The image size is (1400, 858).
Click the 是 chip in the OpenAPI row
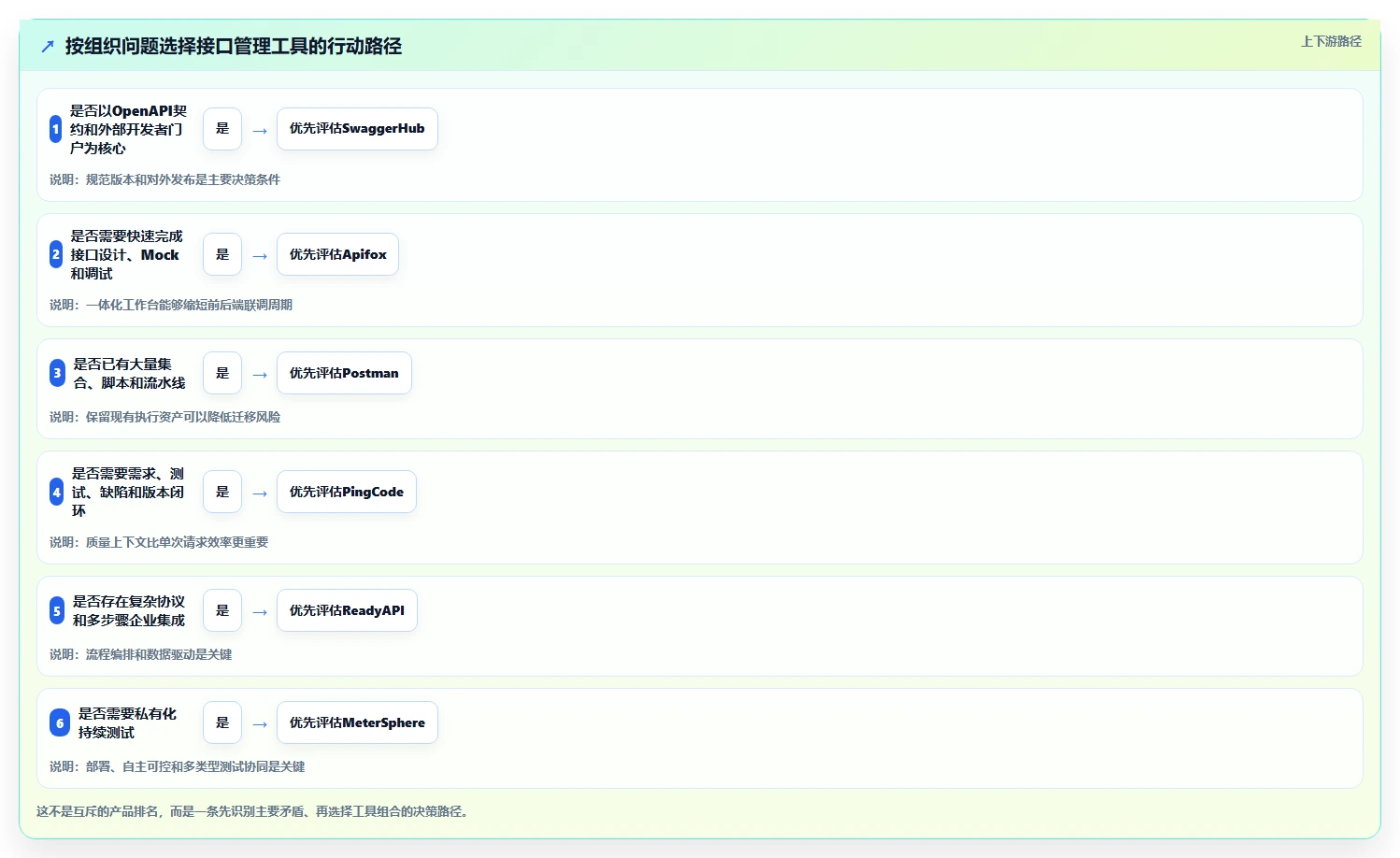click(x=222, y=129)
